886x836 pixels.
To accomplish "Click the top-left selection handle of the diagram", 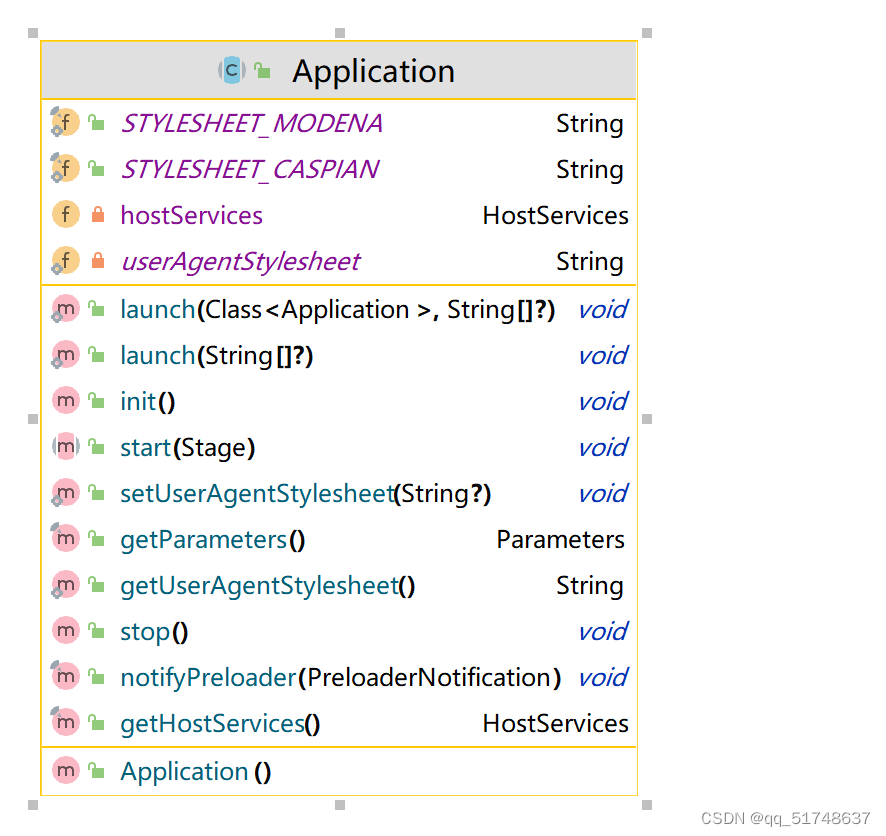I will point(34,31).
